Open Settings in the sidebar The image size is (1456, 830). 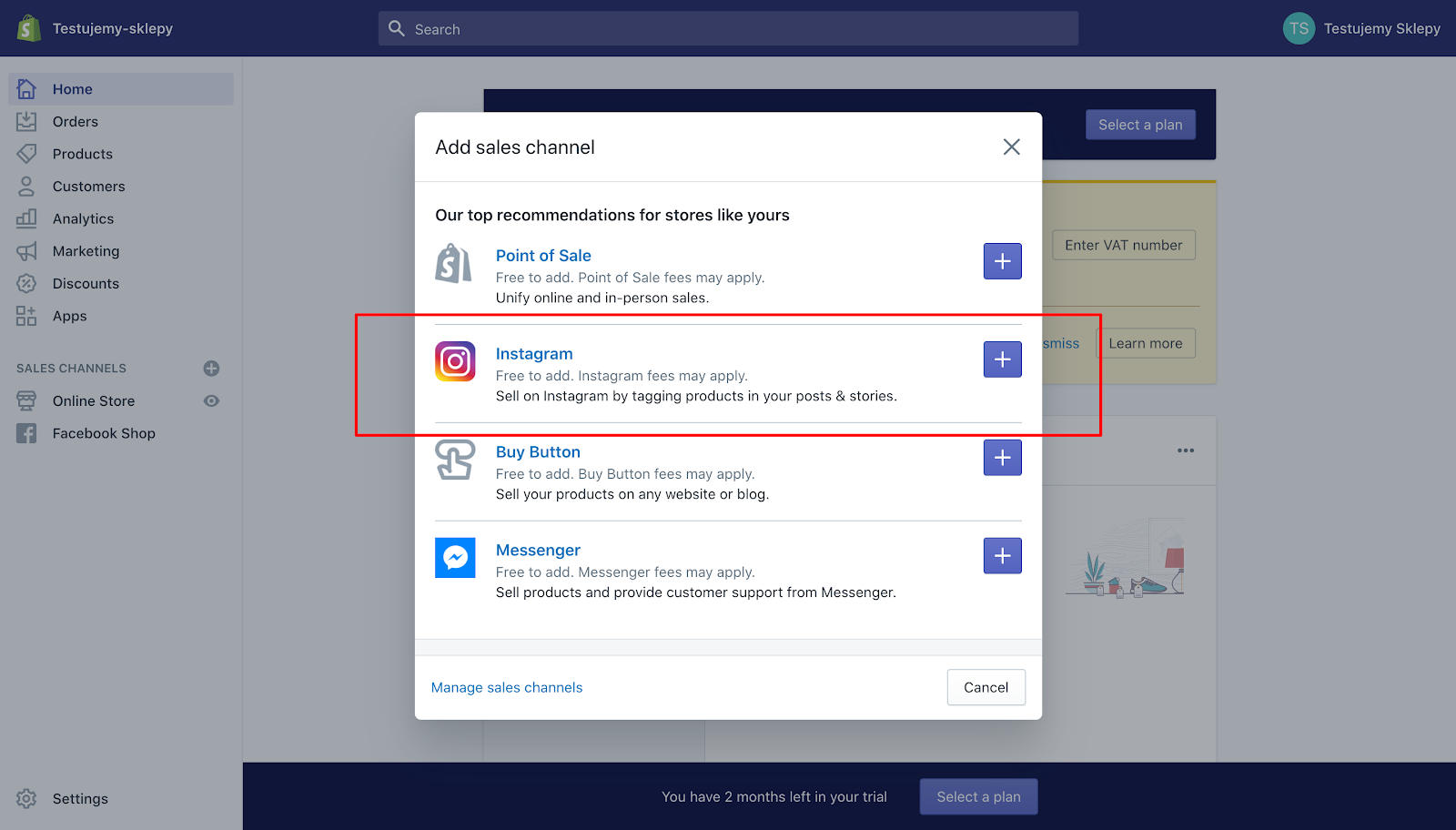coord(80,798)
